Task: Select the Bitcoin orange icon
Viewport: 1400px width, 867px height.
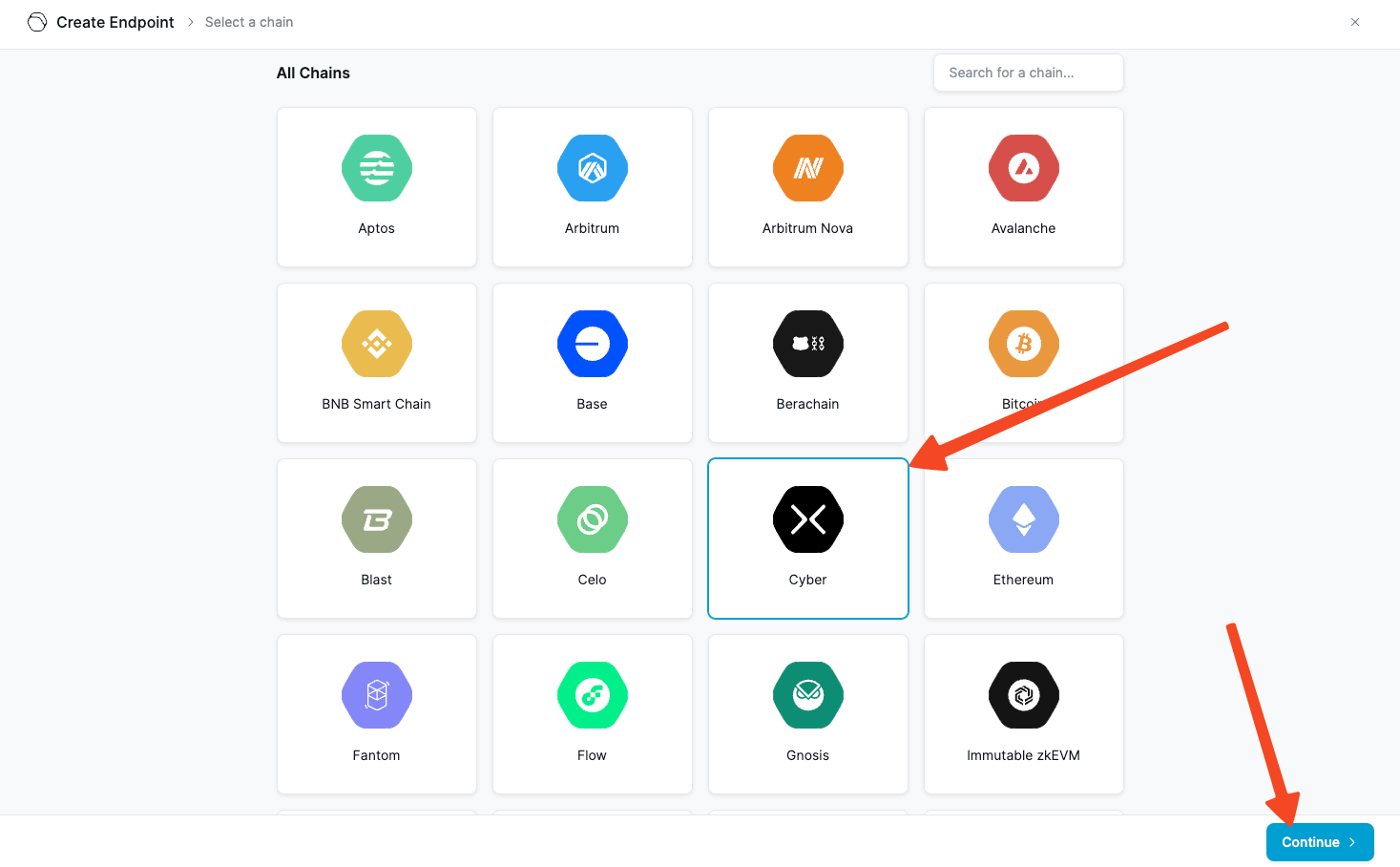Action: tap(1024, 344)
